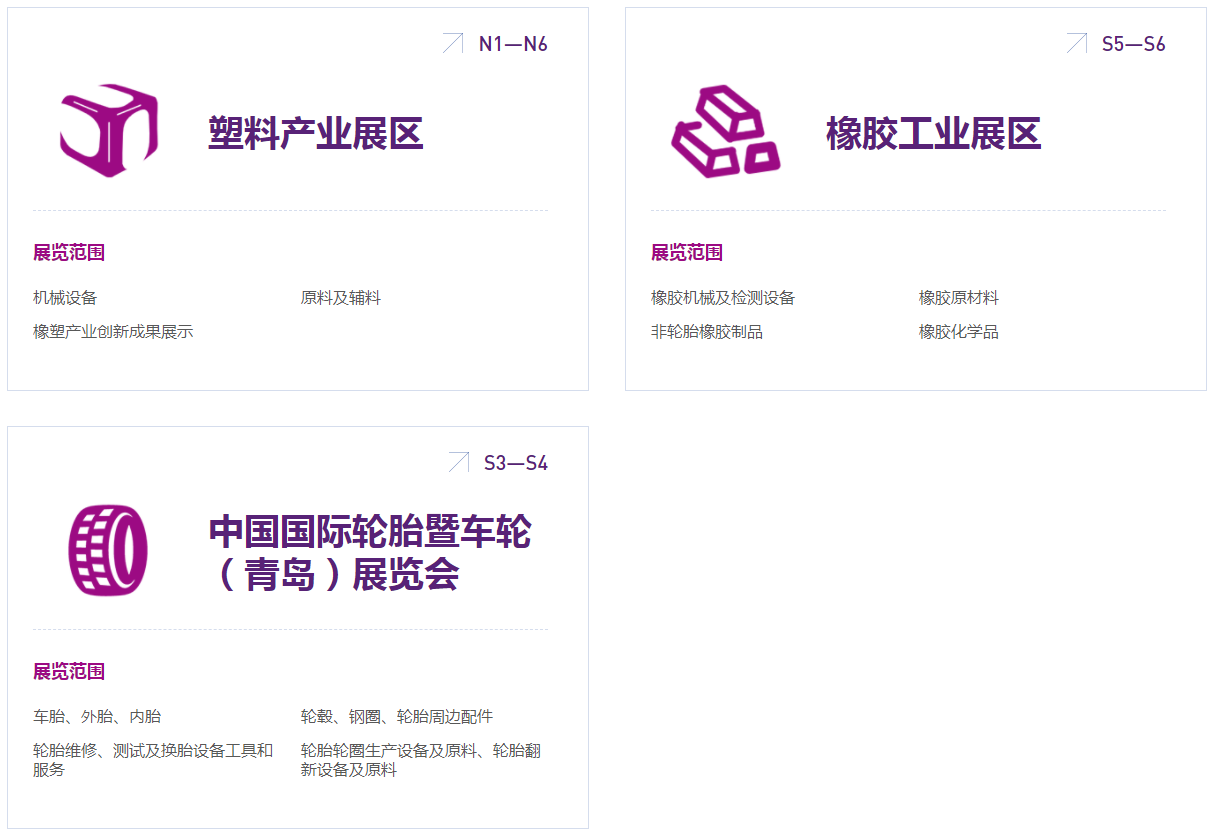Click the 塑料产业展区 heading
Viewport: 1213px width, 835px height.
316,133
